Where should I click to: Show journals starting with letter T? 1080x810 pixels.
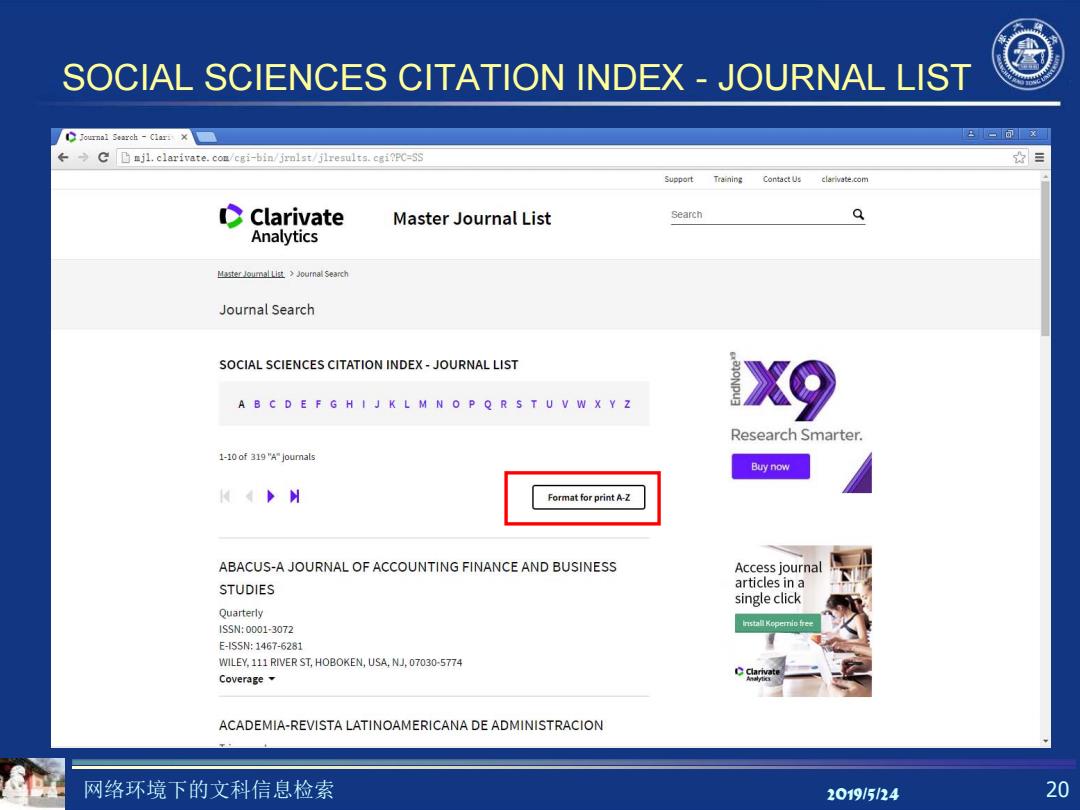[x=534, y=404]
